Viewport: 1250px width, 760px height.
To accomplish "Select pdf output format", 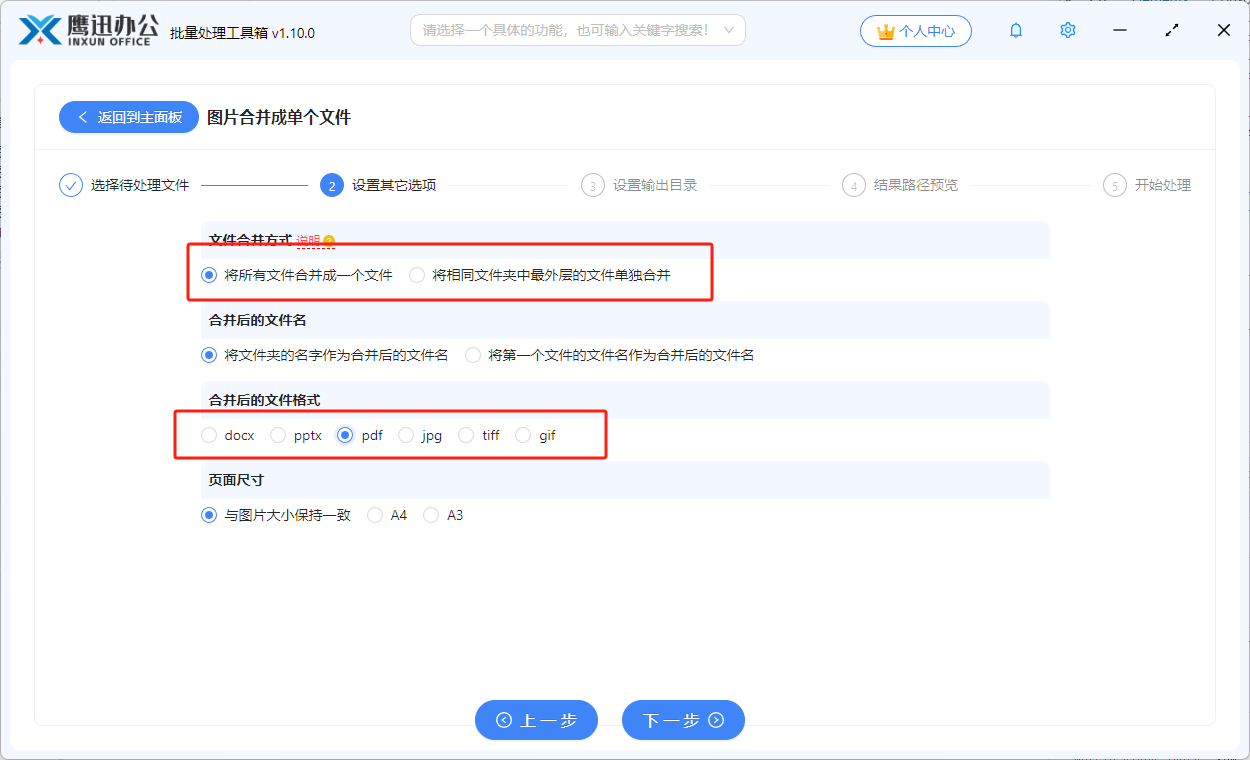I will tap(360, 435).
